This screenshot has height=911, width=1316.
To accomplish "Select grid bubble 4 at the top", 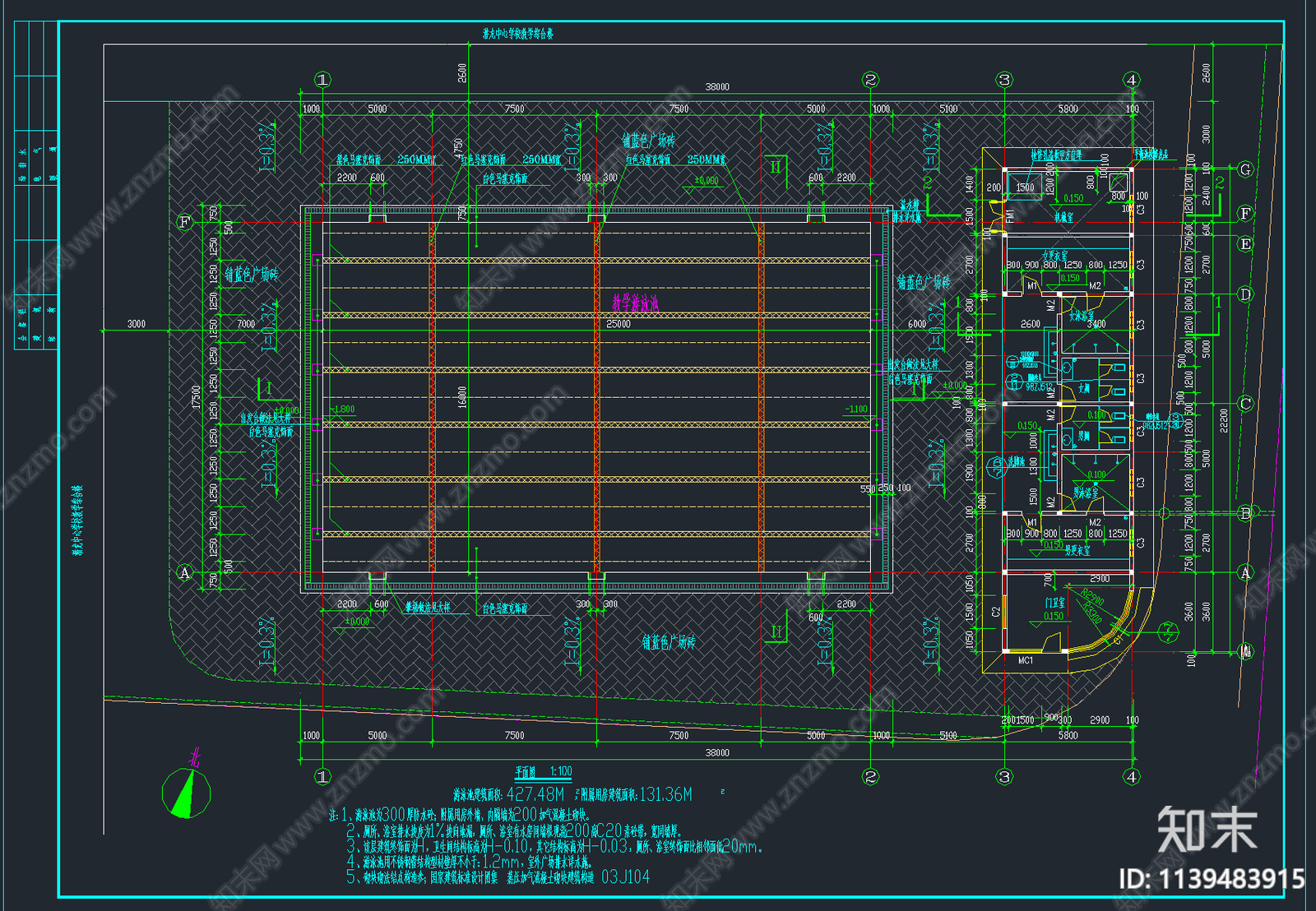I will point(1132,80).
